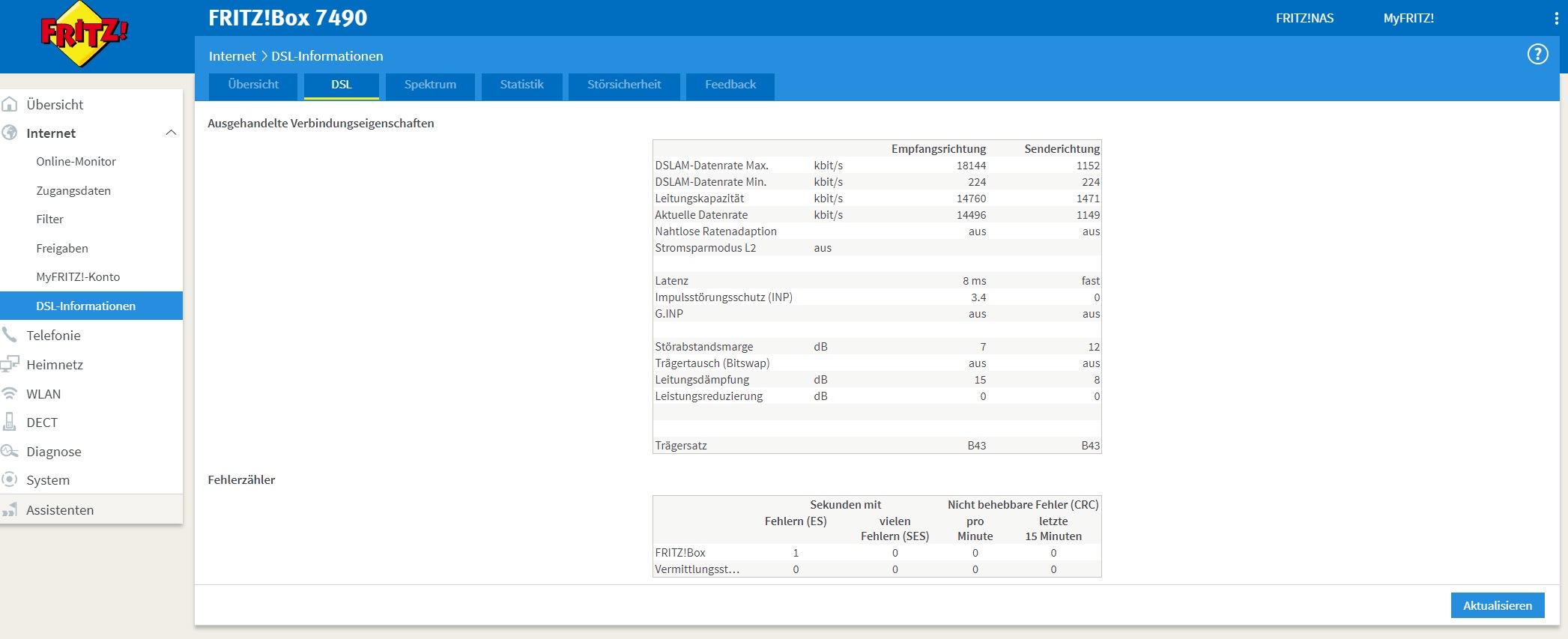Open Online-Monitor submenu entry
1568x639 pixels.
pos(76,161)
